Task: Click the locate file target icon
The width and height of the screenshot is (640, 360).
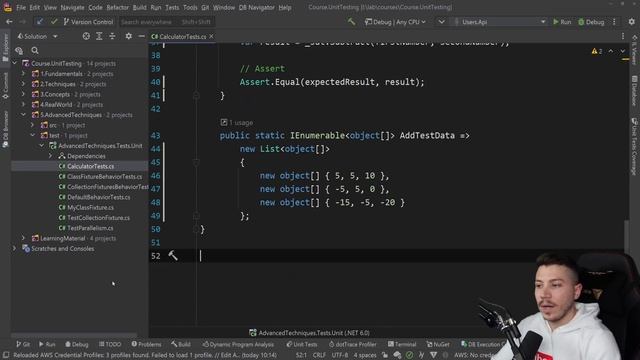Action: point(86,36)
